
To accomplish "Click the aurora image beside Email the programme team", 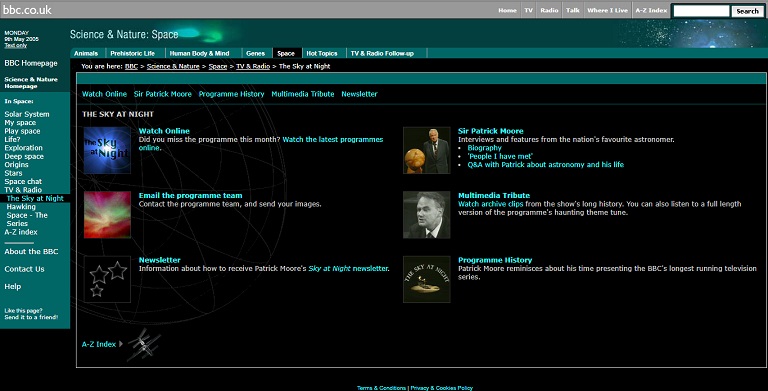I will 107,215.
